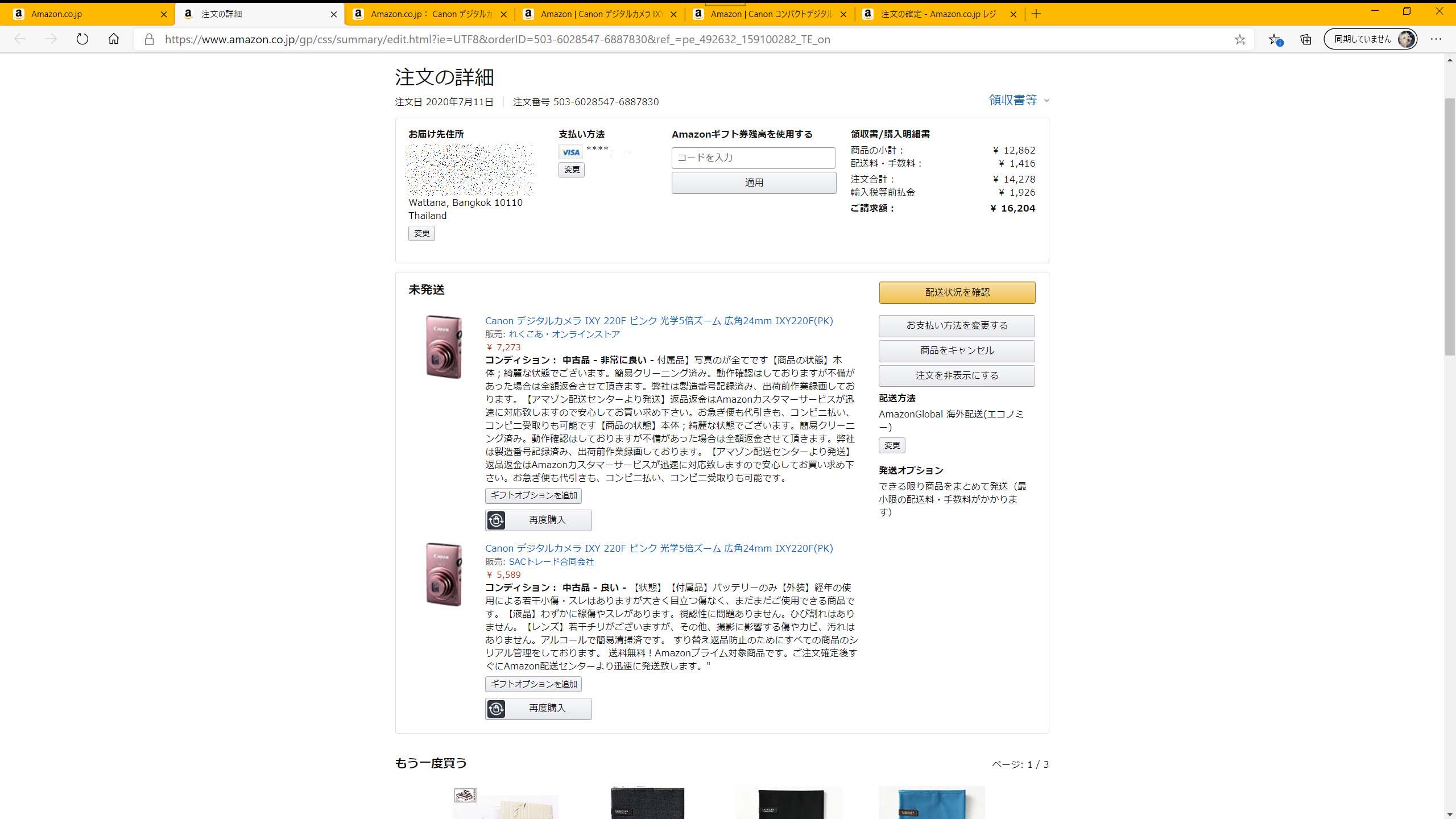Screen dimensions: 1456x819
Task: Click the browser forward arrow
Action: point(51,39)
